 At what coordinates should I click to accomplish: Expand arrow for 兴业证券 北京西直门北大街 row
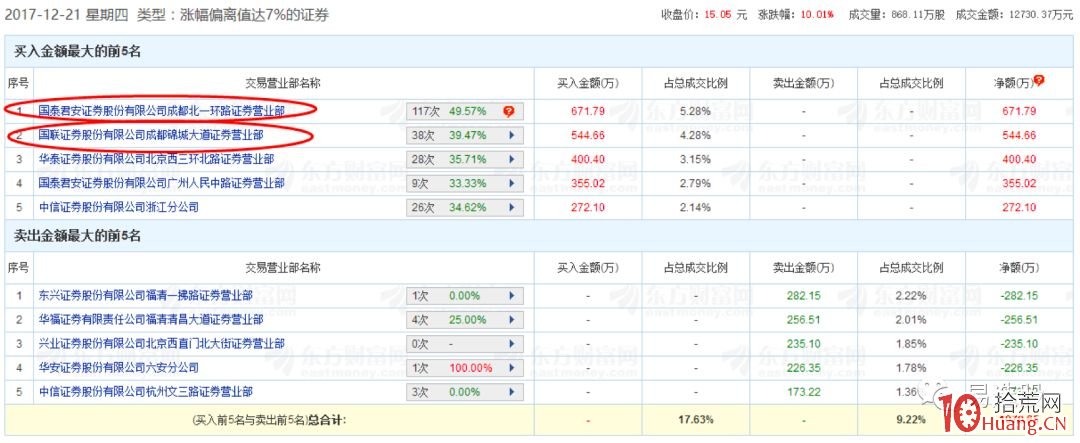(513, 344)
